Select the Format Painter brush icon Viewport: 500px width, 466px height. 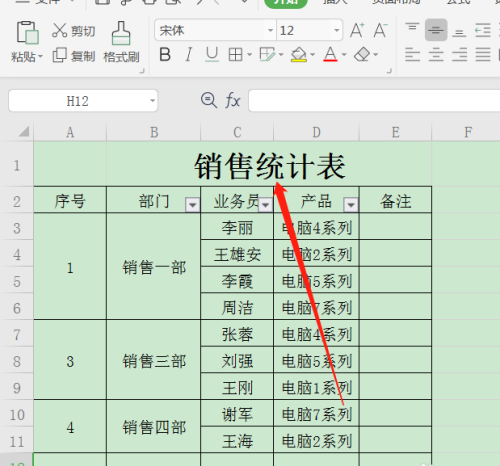[x=121, y=33]
